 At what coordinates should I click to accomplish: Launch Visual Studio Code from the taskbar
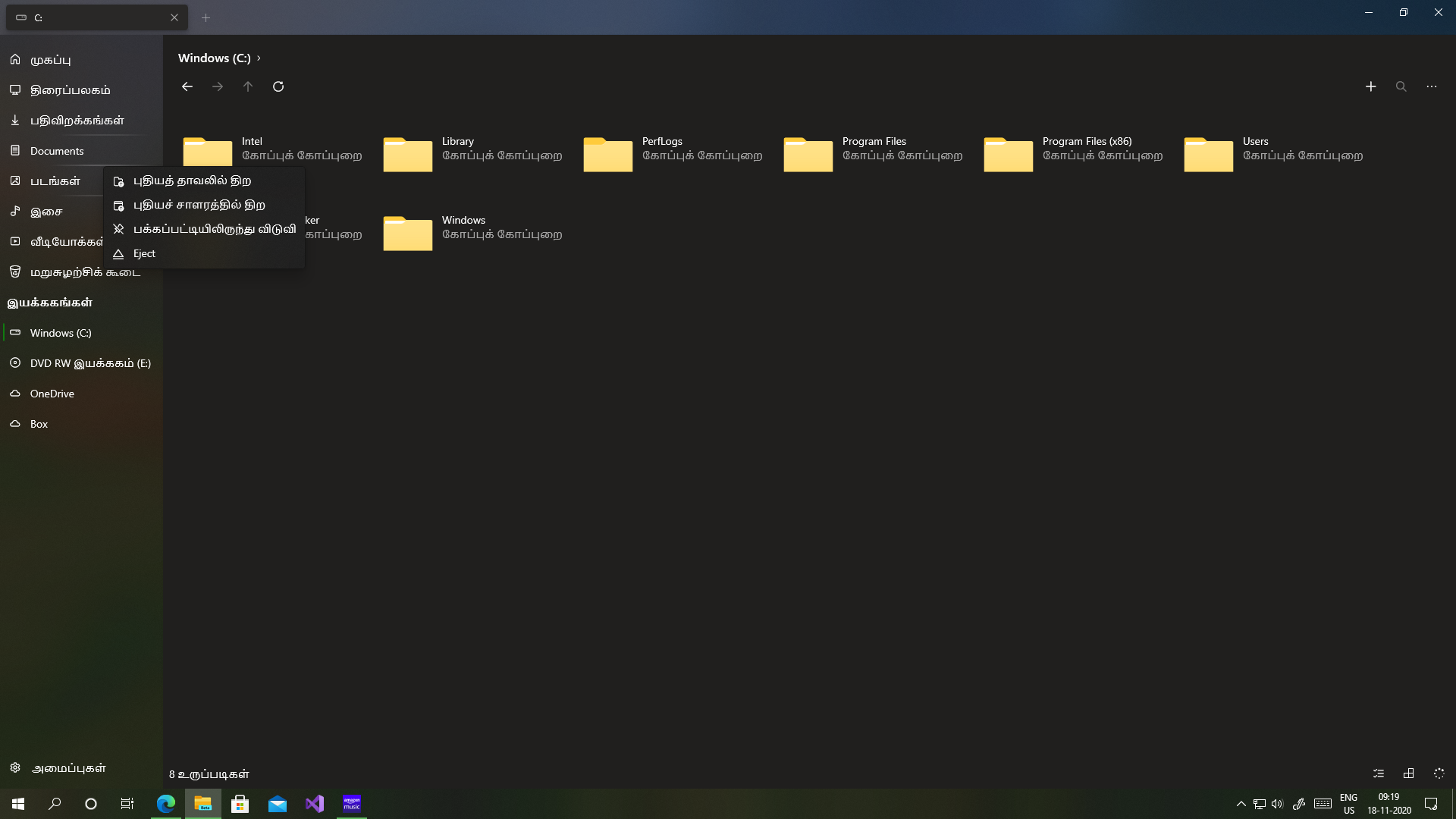click(315, 803)
